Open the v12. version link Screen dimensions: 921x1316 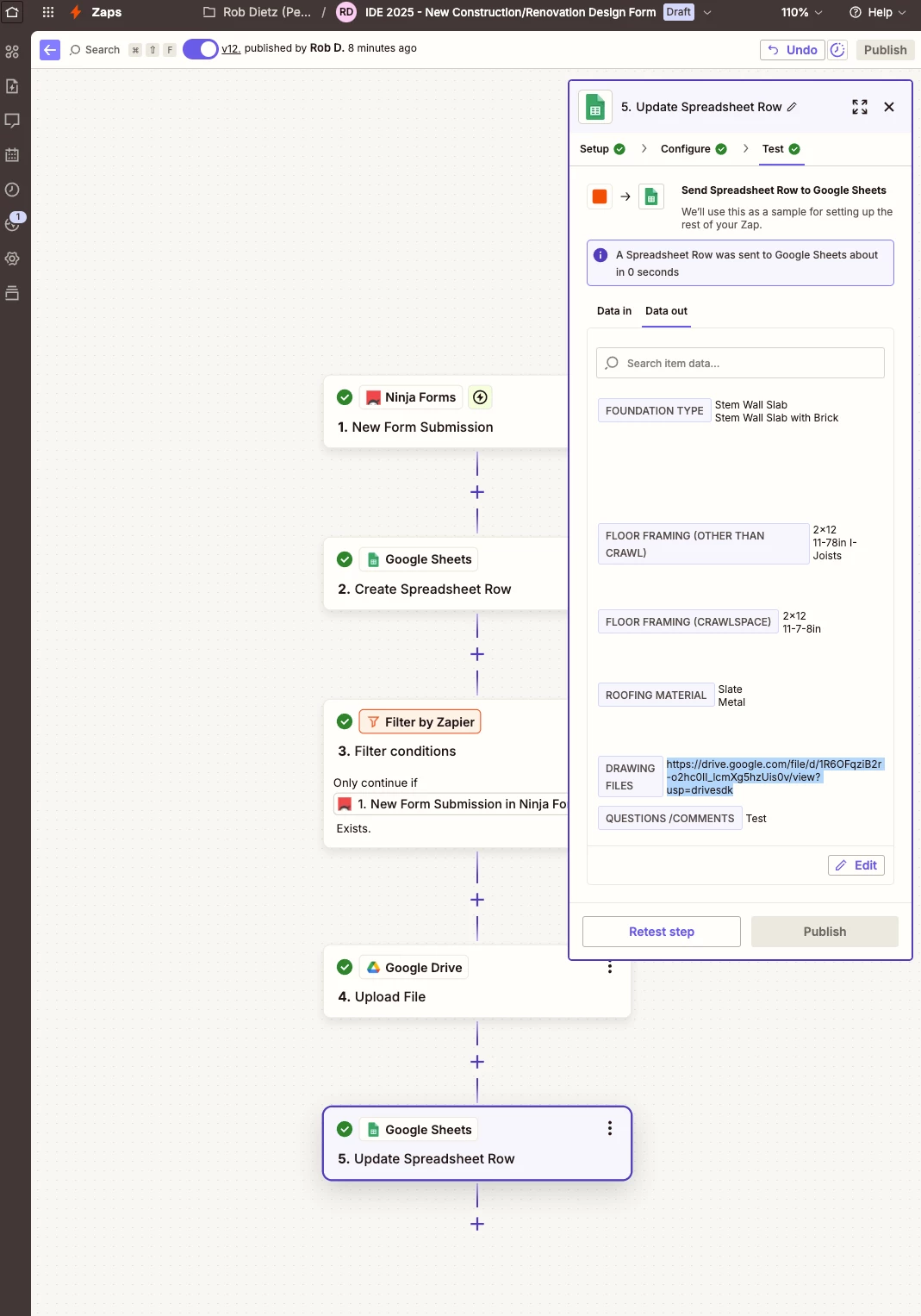[231, 48]
